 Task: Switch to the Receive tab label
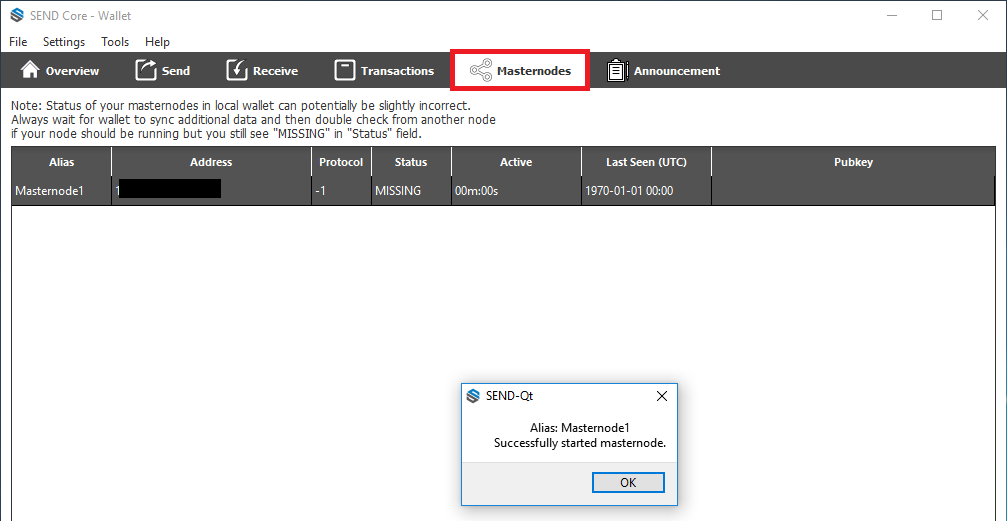(x=276, y=71)
